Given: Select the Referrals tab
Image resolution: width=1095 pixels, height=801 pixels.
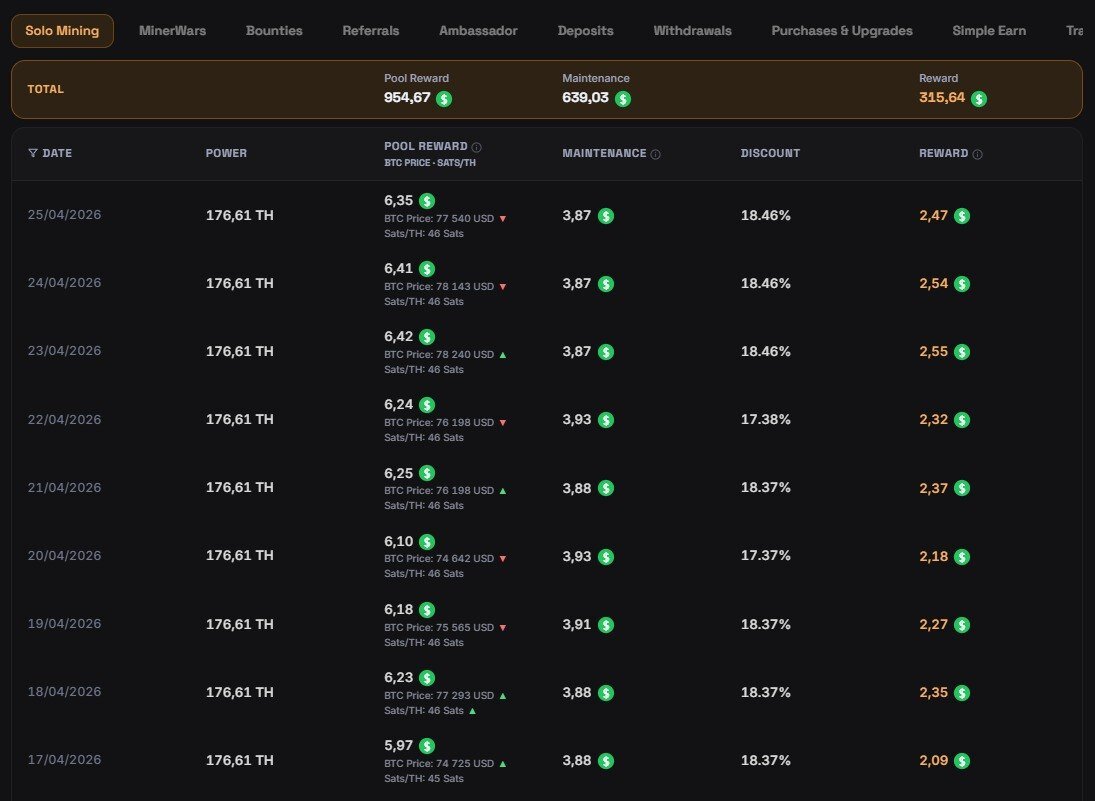Looking at the screenshot, I should 370,31.
